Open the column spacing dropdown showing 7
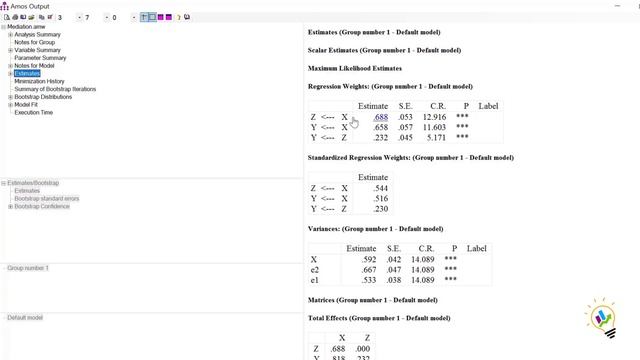 [107, 18]
